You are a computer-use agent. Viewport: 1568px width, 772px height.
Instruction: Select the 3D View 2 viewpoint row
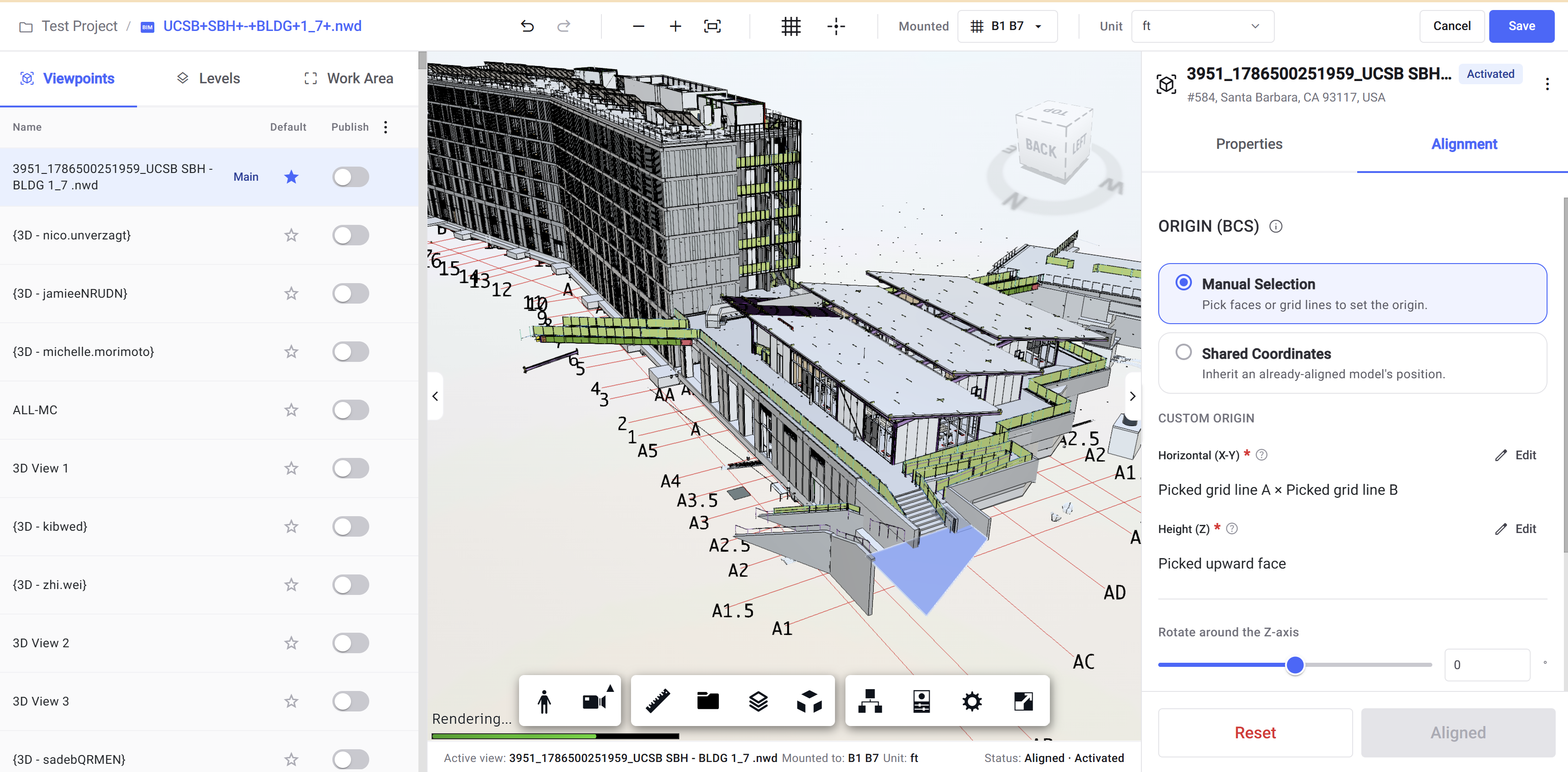(209, 643)
